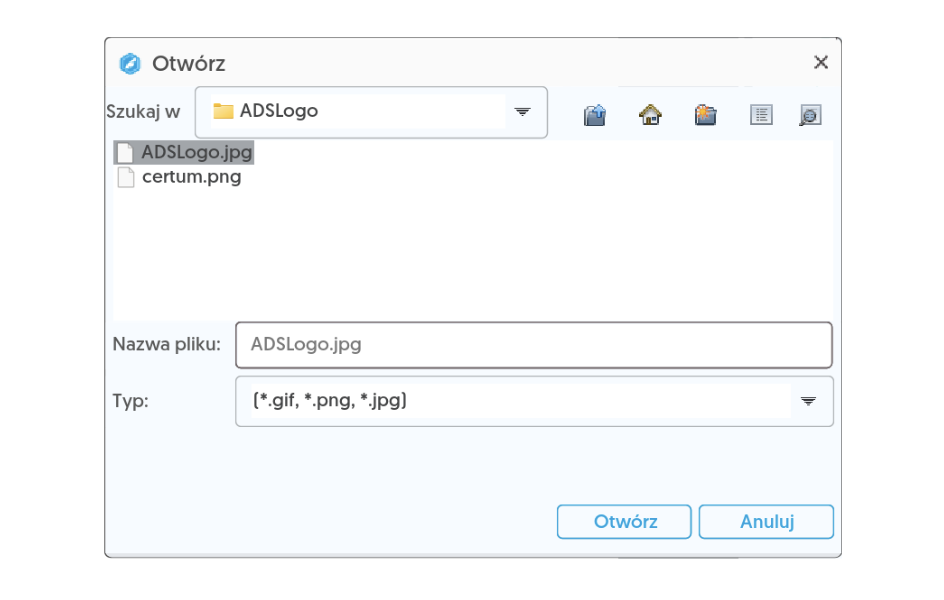The width and height of the screenshot is (944, 600).
Task: Select the certum.png file in the list
Action: click(191, 178)
